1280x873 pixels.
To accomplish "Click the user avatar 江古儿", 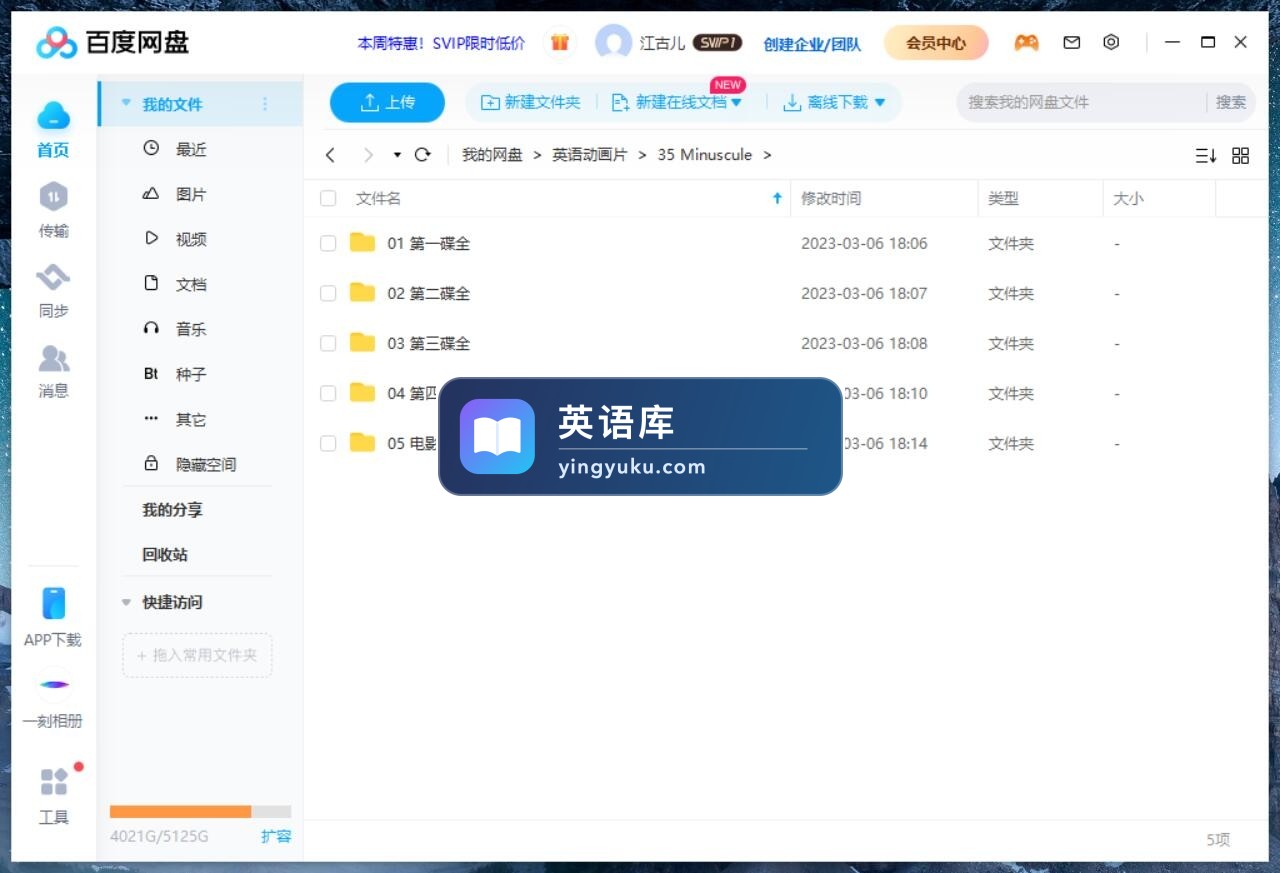I will coord(613,43).
